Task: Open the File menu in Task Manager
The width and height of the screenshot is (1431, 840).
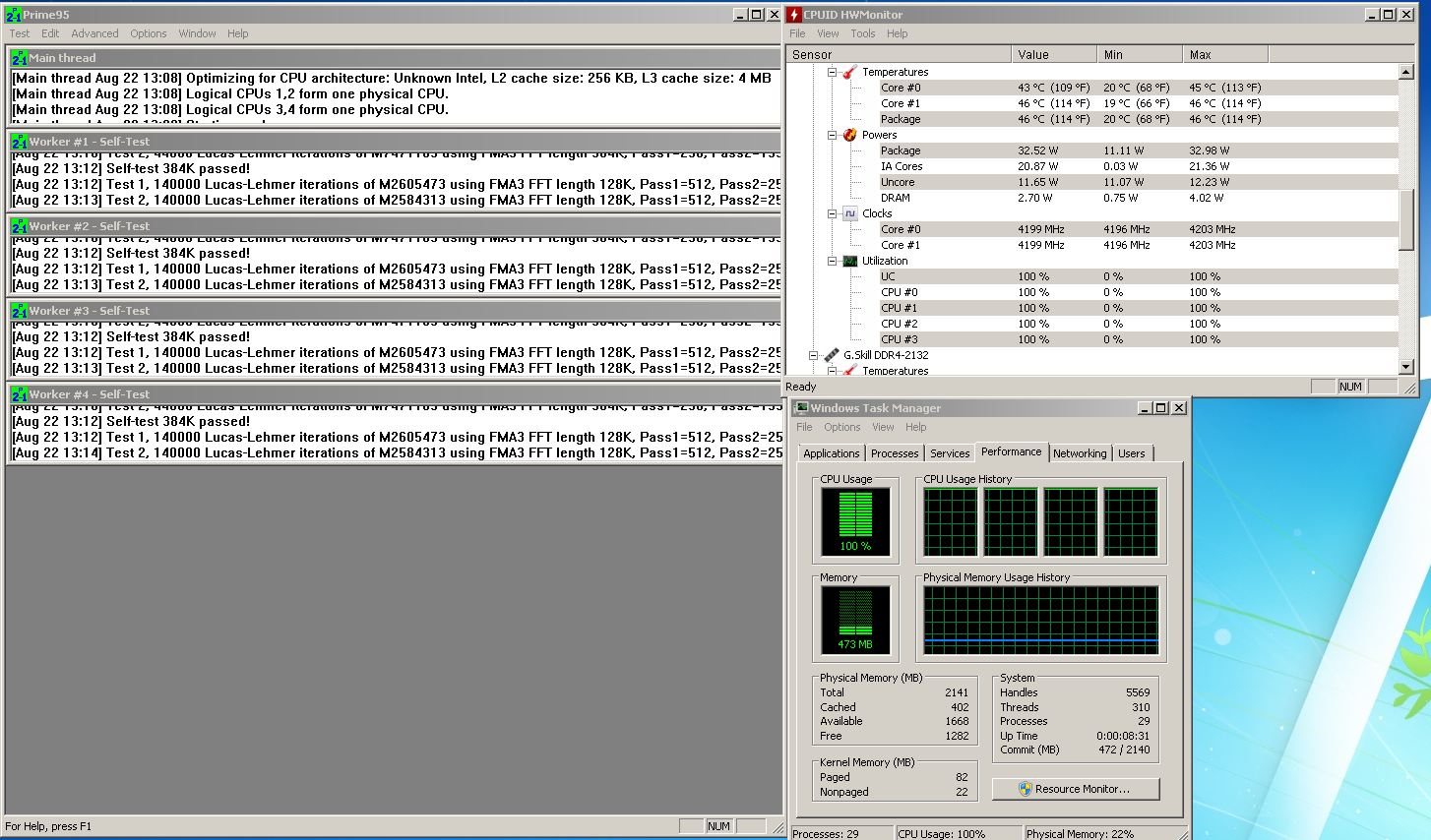Action: [x=804, y=427]
